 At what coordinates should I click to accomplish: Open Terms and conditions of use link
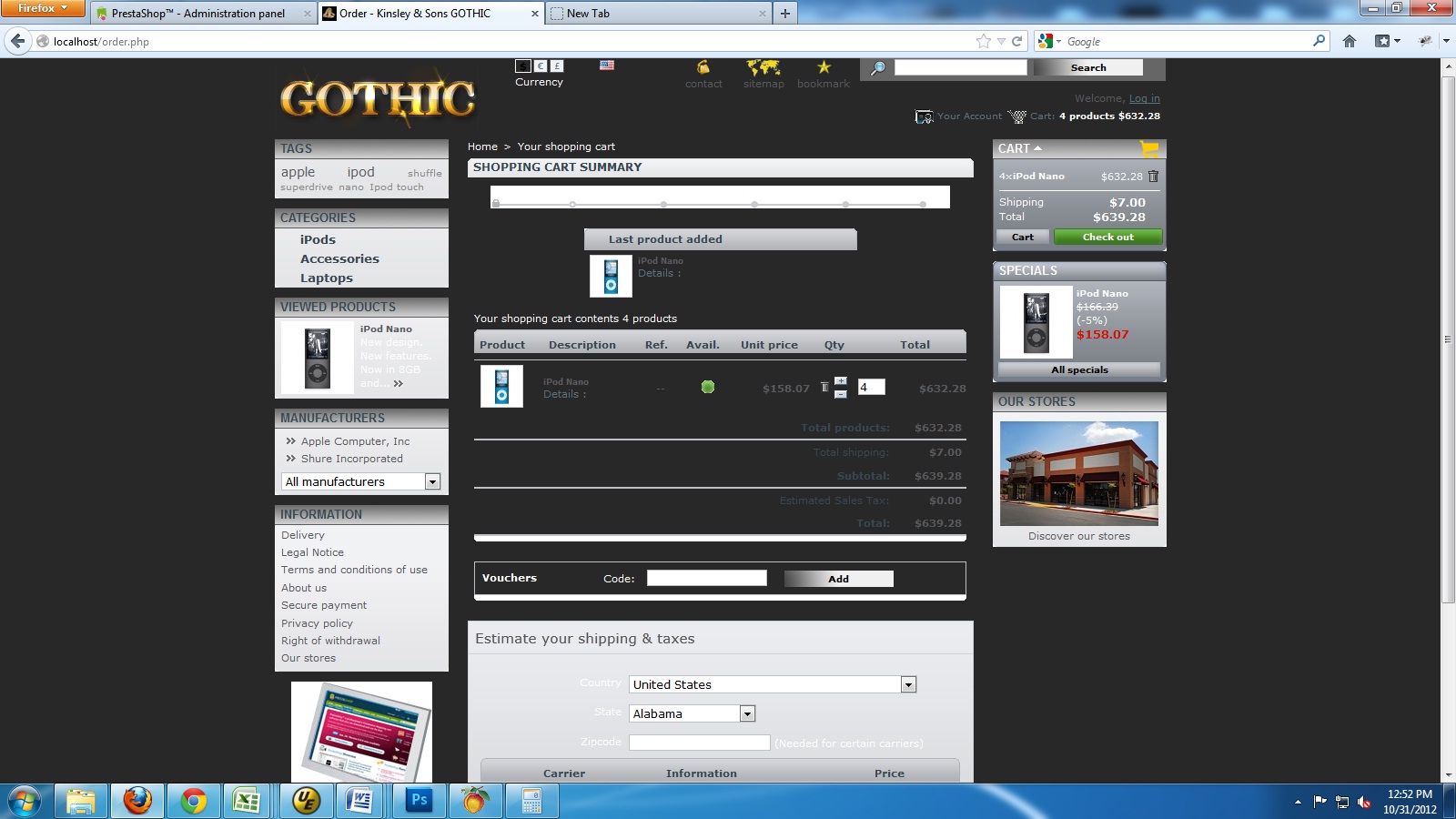(354, 570)
